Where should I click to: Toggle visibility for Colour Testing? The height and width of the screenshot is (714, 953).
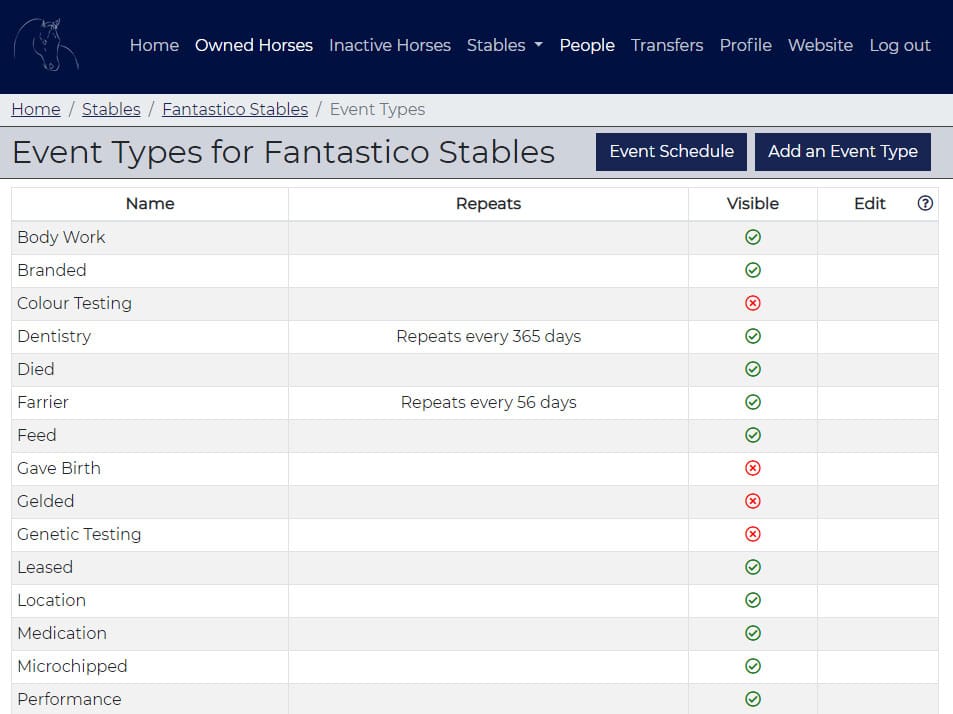pyautogui.click(x=752, y=303)
